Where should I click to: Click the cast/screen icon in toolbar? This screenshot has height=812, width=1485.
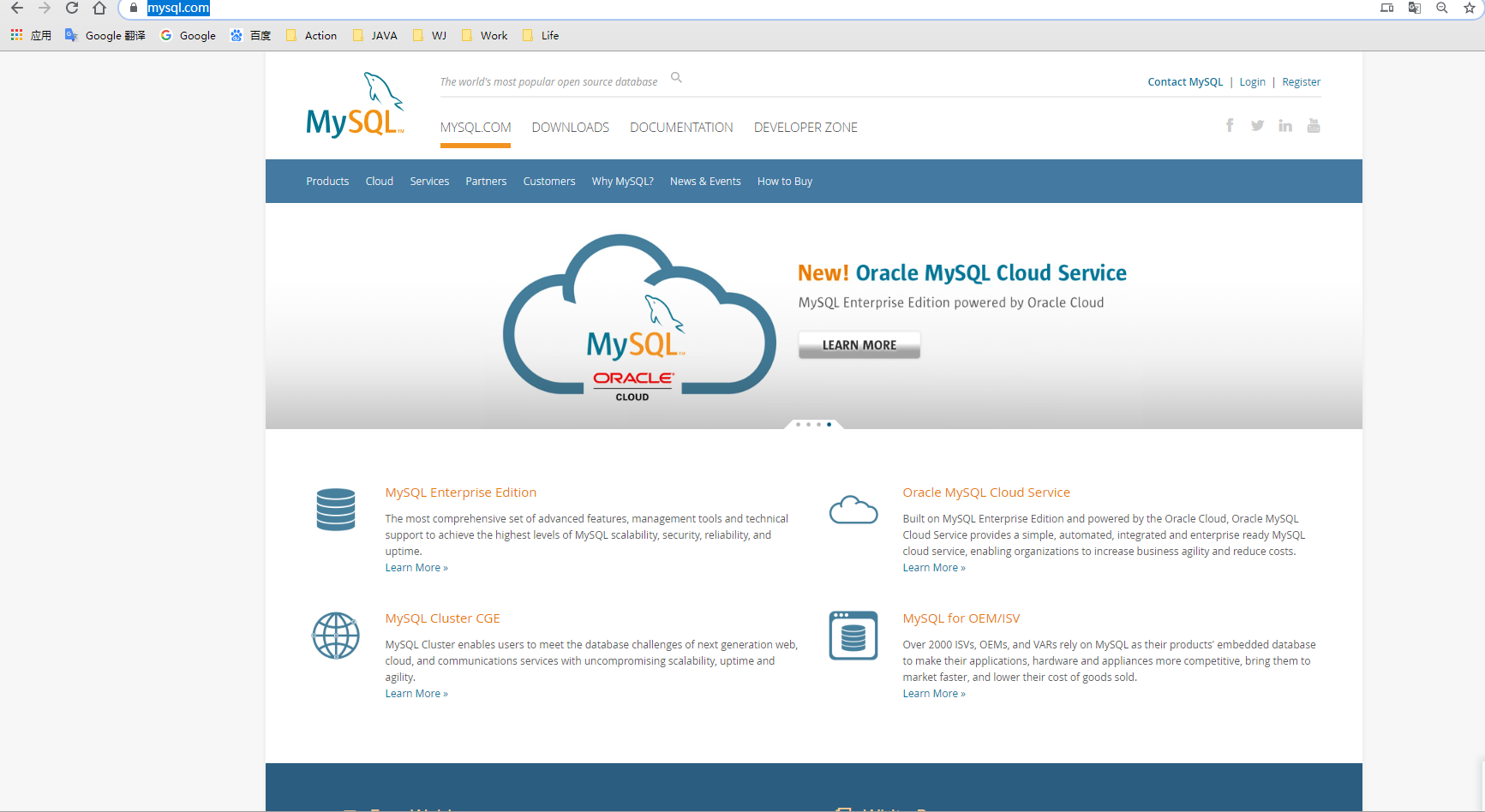click(x=1387, y=8)
